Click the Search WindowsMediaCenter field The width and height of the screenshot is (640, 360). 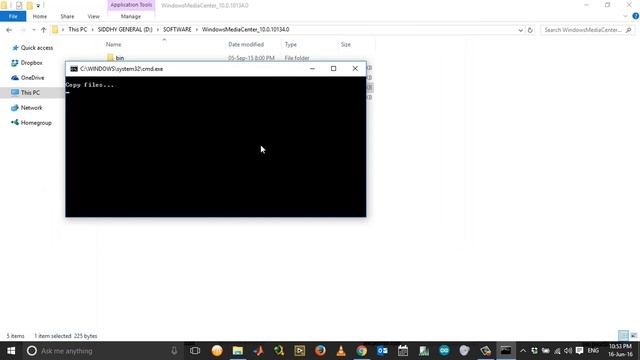(587, 30)
